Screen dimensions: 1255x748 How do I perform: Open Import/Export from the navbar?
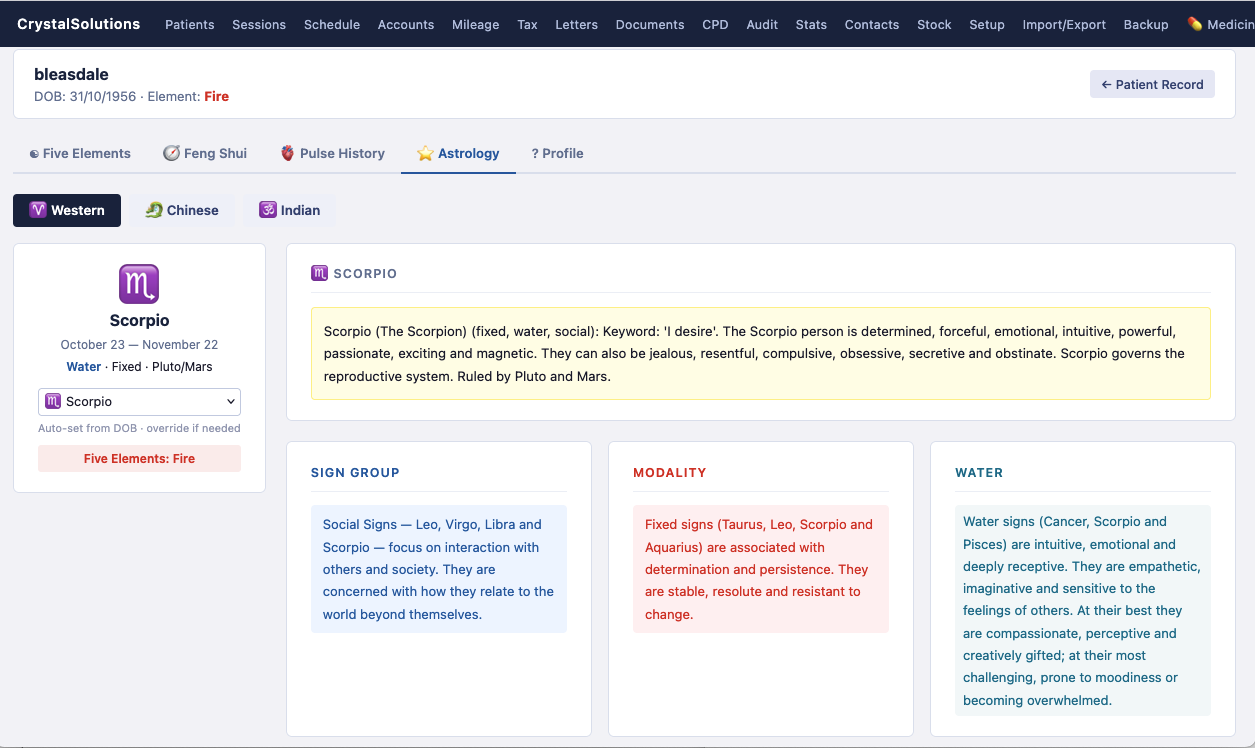pyautogui.click(x=1064, y=24)
